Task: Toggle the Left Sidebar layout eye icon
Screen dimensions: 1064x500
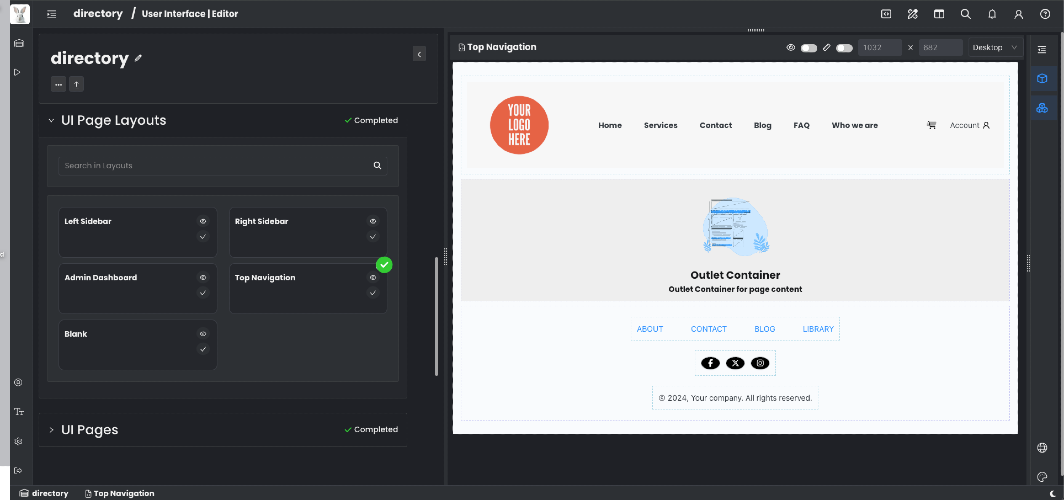Action: pyautogui.click(x=202, y=221)
